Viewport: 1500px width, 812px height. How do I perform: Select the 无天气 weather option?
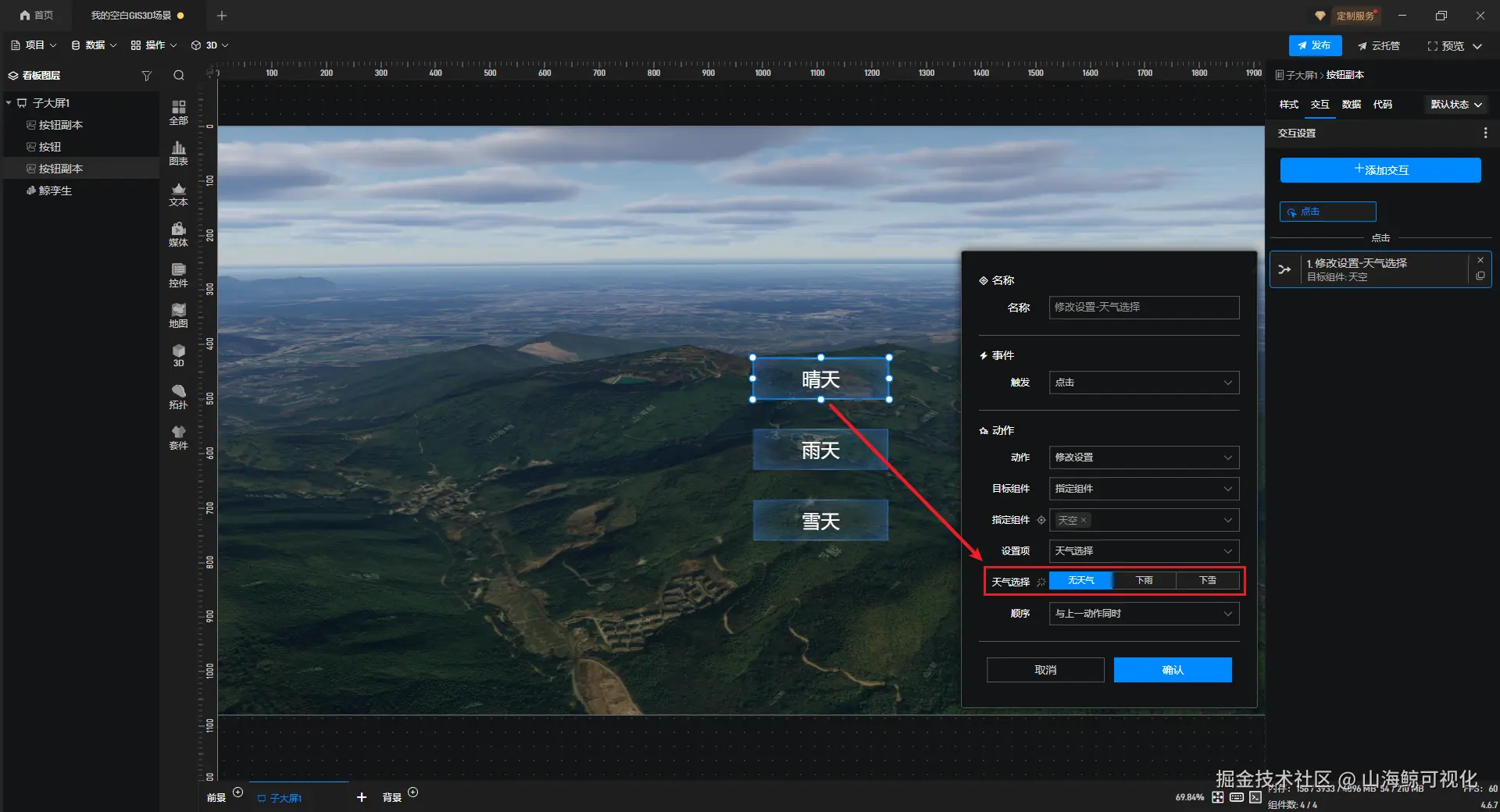tap(1080, 581)
